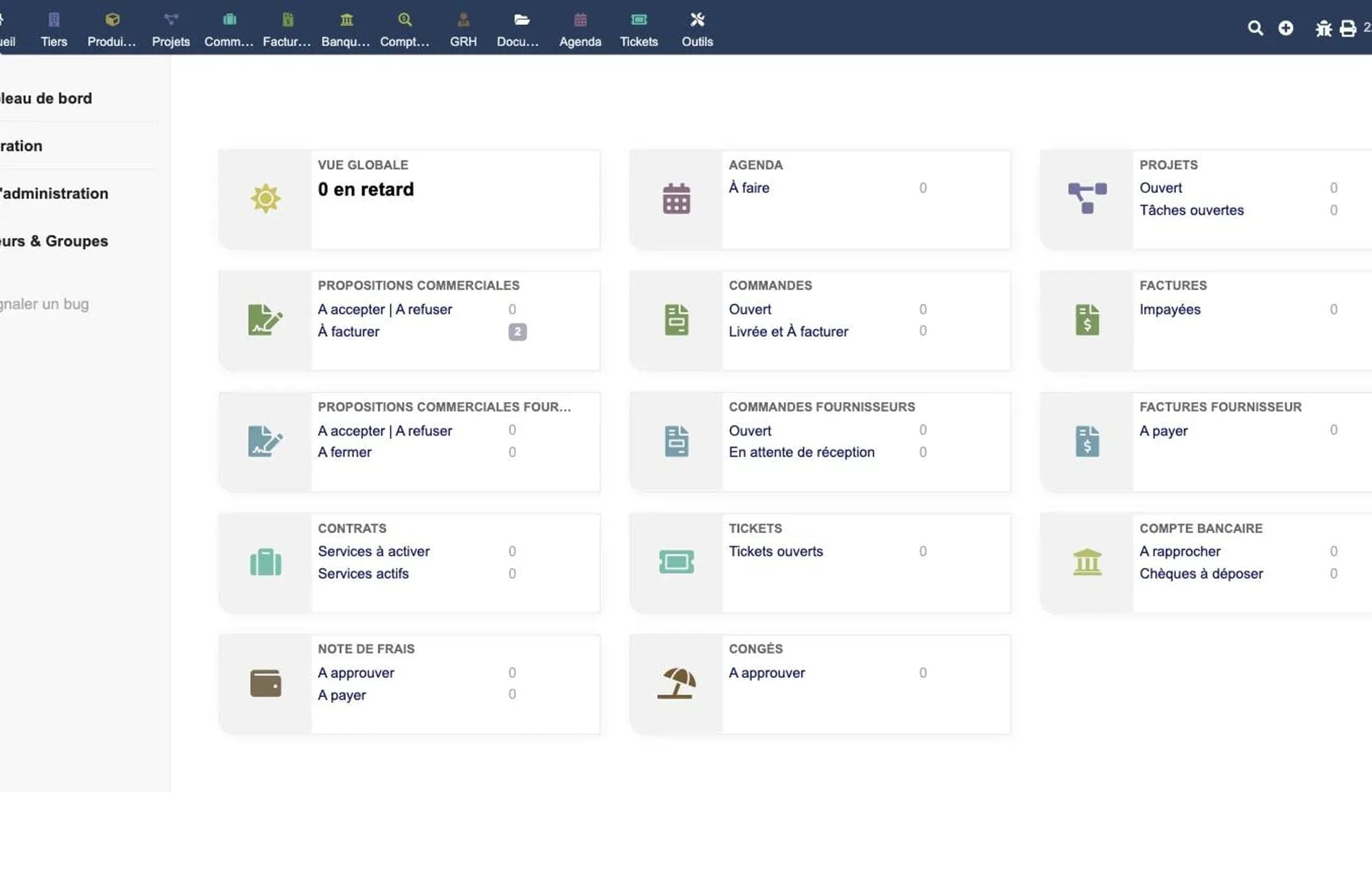Open the Tickets module in top bar

point(639,29)
